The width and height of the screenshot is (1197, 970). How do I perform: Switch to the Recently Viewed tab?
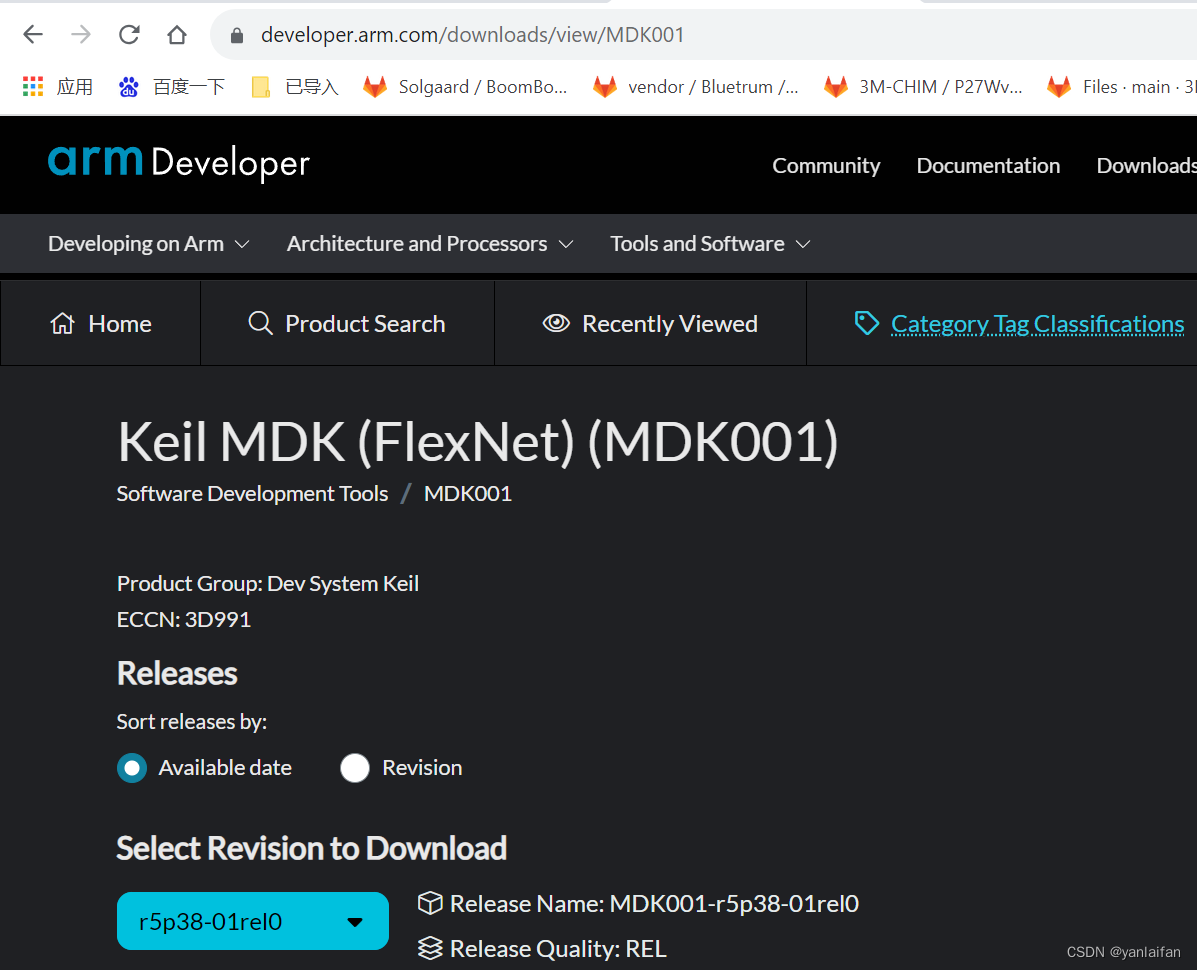[650, 324]
